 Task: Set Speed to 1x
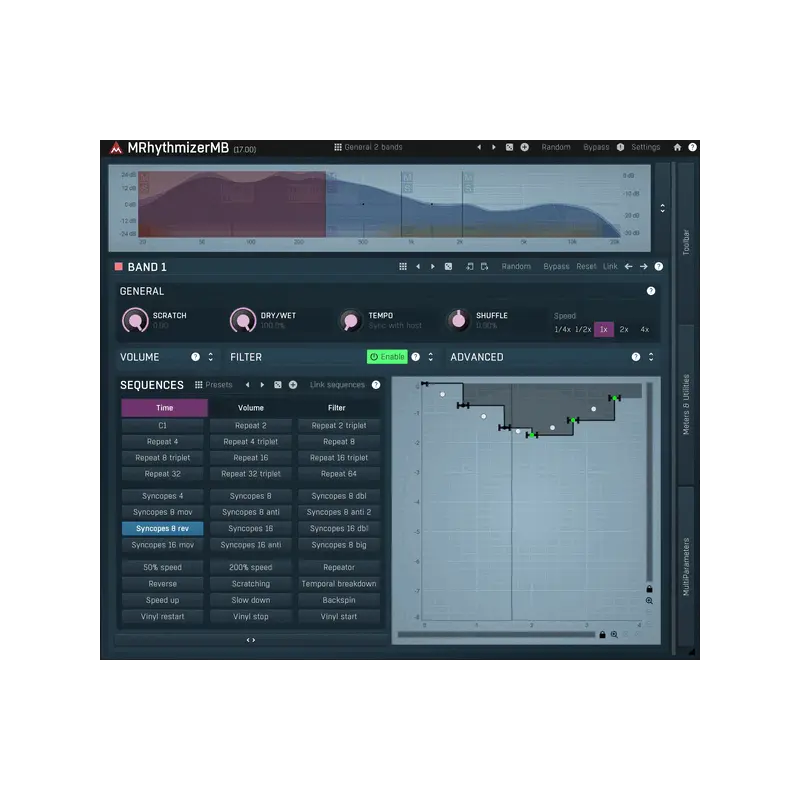(x=604, y=330)
